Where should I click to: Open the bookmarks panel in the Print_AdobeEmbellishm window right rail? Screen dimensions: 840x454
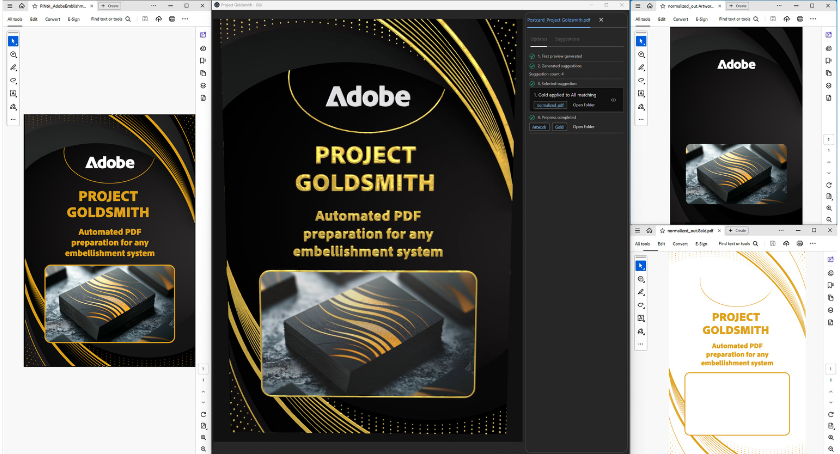coord(203,61)
